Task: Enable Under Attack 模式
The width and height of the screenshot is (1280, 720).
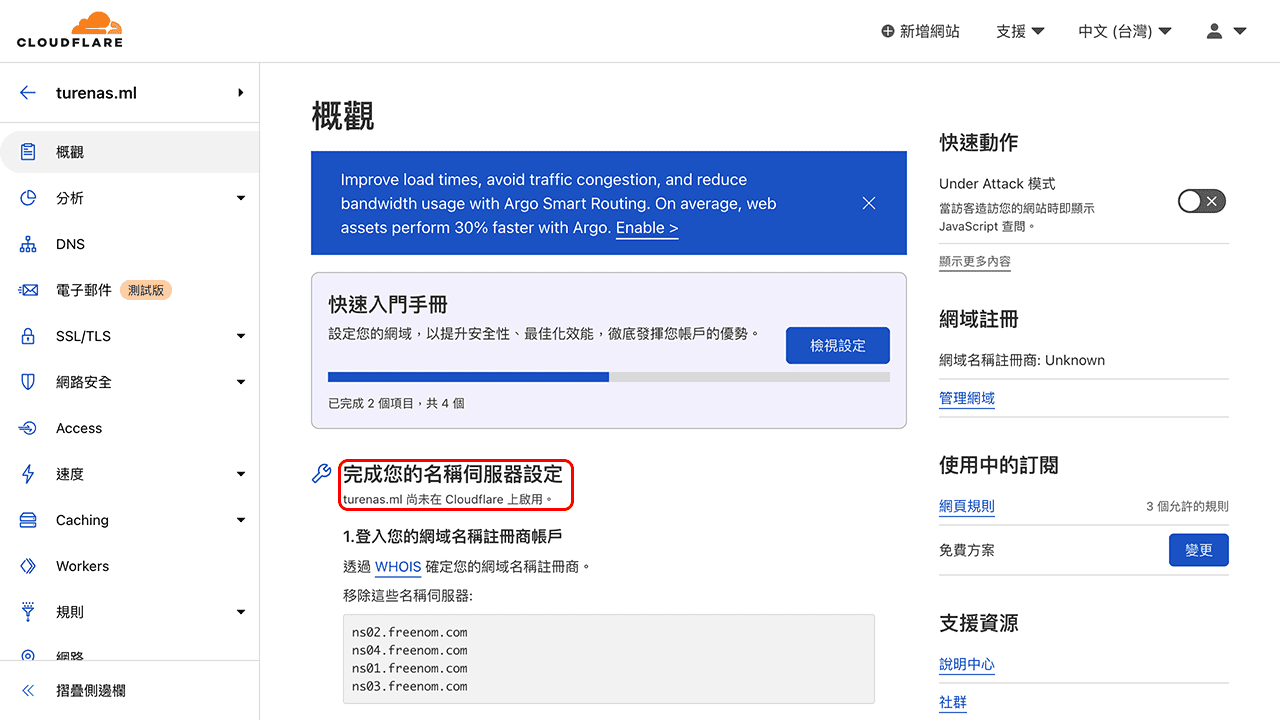Action: (x=1199, y=200)
